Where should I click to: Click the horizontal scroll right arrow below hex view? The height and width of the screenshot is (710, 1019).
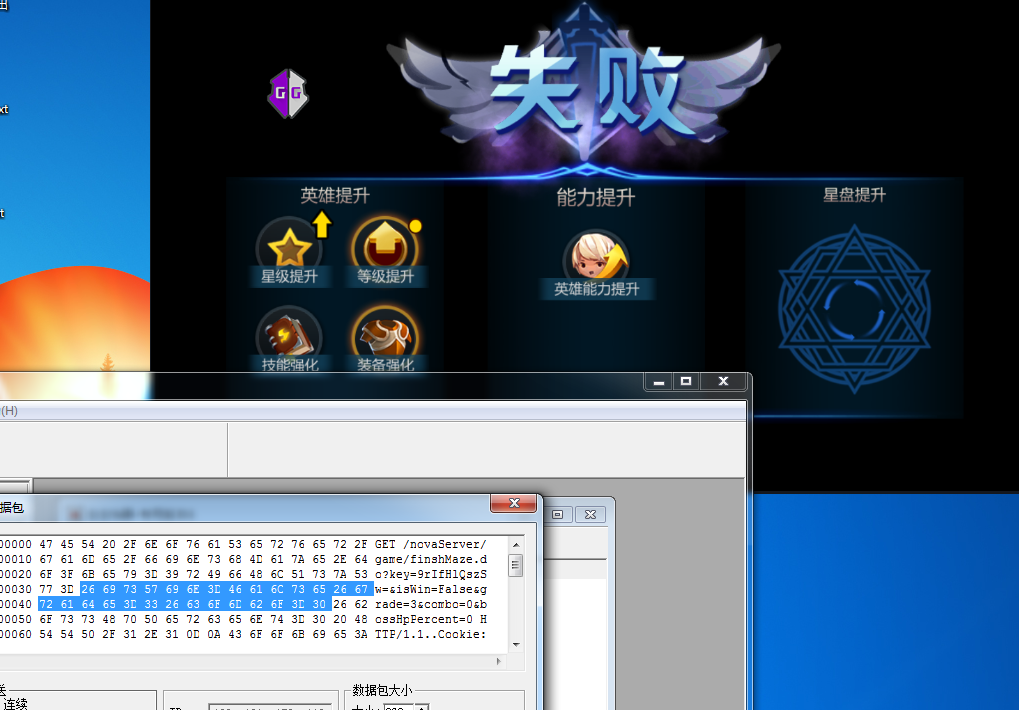pyautogui.click(x=499, y=661)
